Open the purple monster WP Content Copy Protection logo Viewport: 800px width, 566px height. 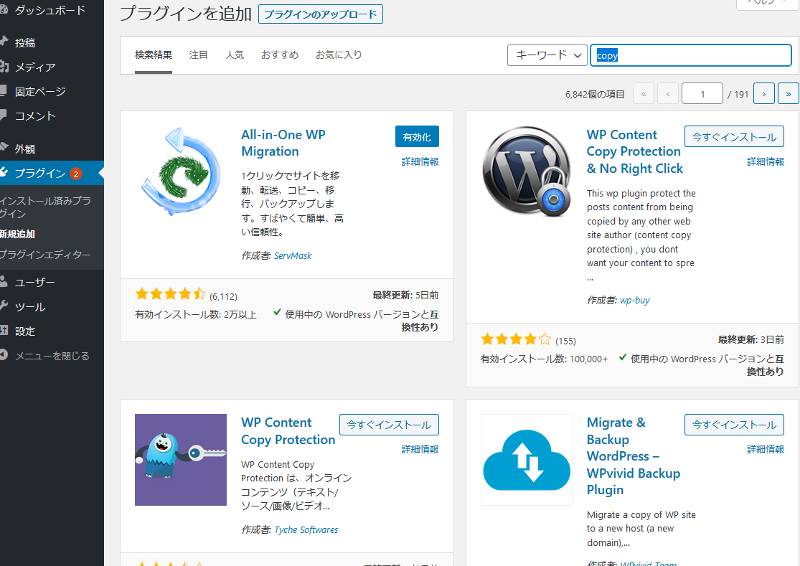pyautogui.click(x=181, y=459)
